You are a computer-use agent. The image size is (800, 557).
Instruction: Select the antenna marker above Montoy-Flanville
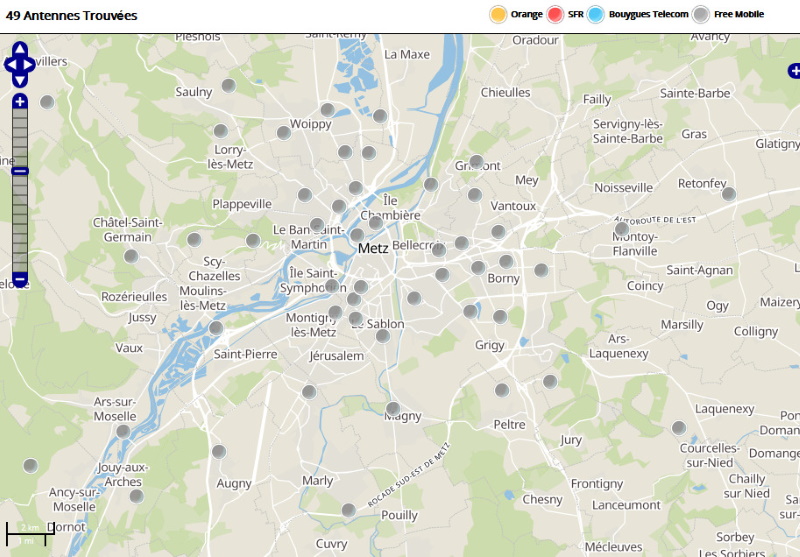click(621, 229)
